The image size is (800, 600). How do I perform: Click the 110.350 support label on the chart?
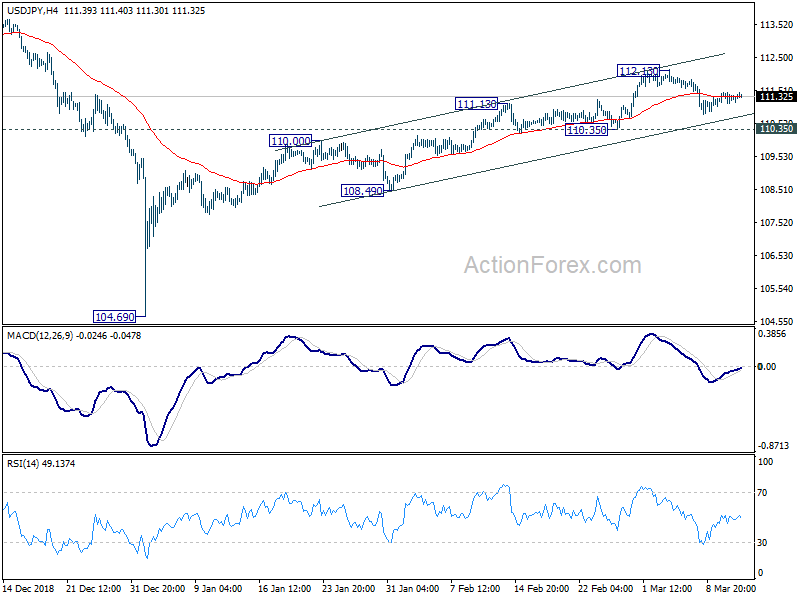click(587, 130)
